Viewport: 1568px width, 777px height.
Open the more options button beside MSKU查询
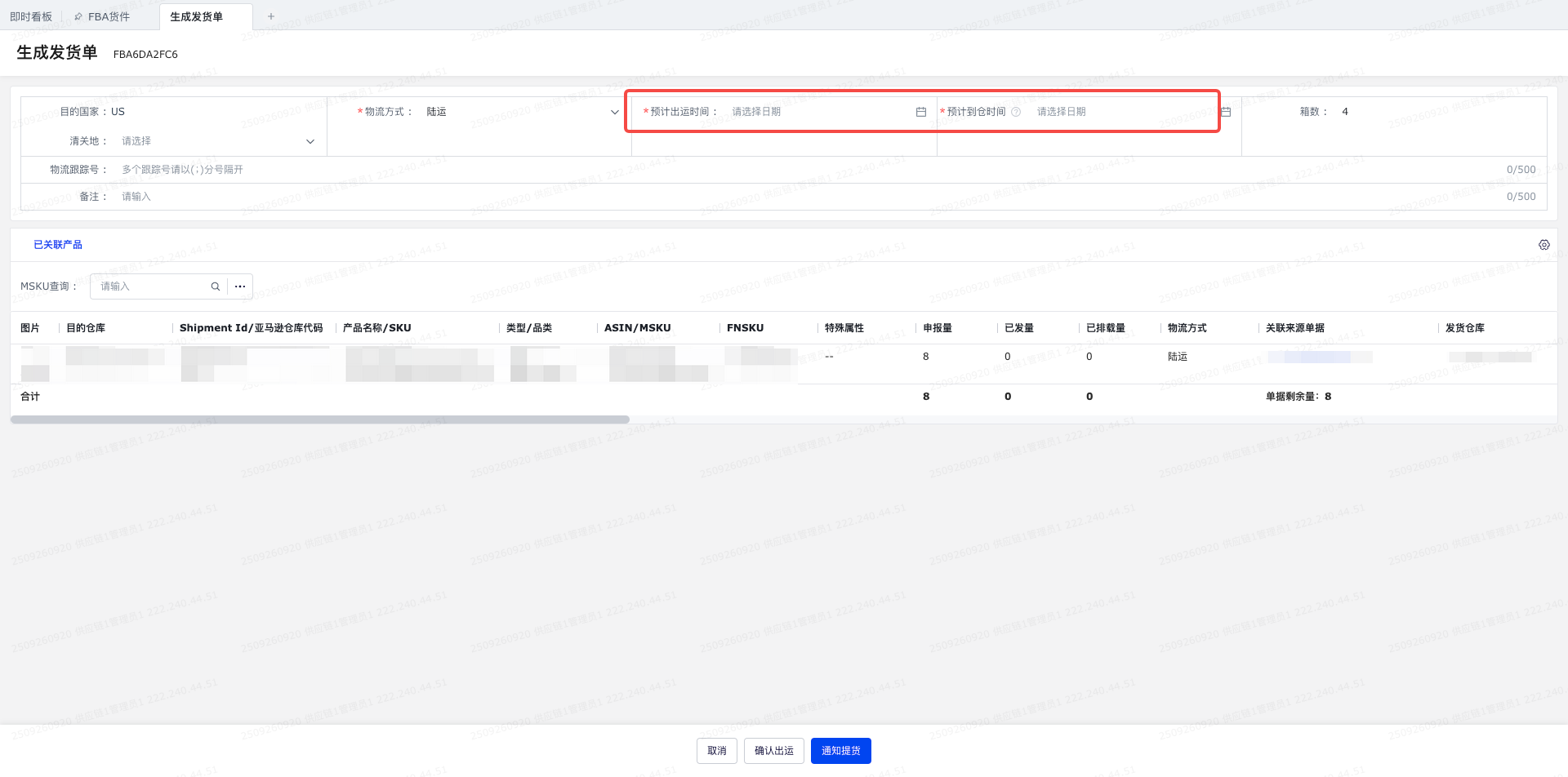pyautogui.click(x=240, y=286)
